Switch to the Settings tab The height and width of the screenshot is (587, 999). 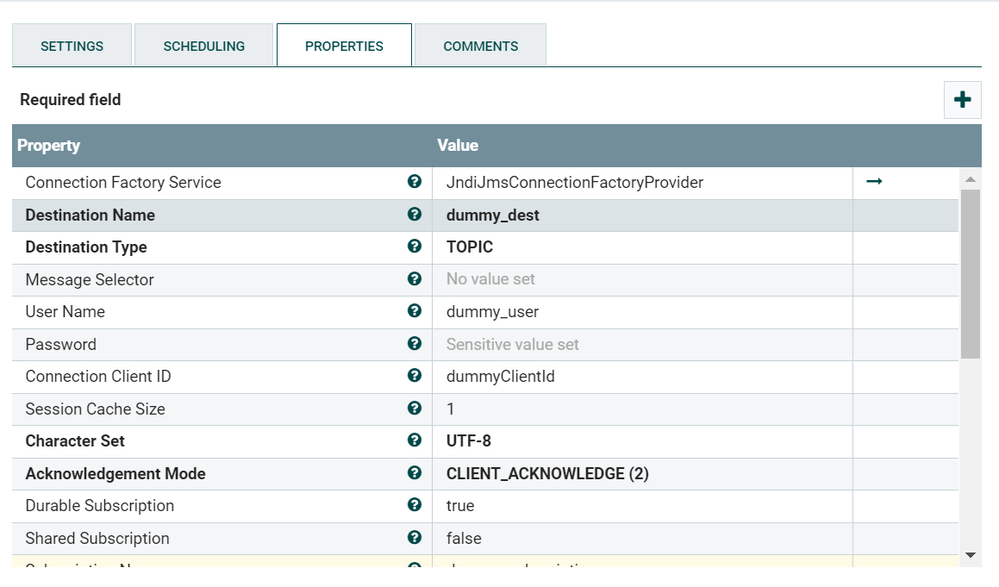(x=72, y=46)
